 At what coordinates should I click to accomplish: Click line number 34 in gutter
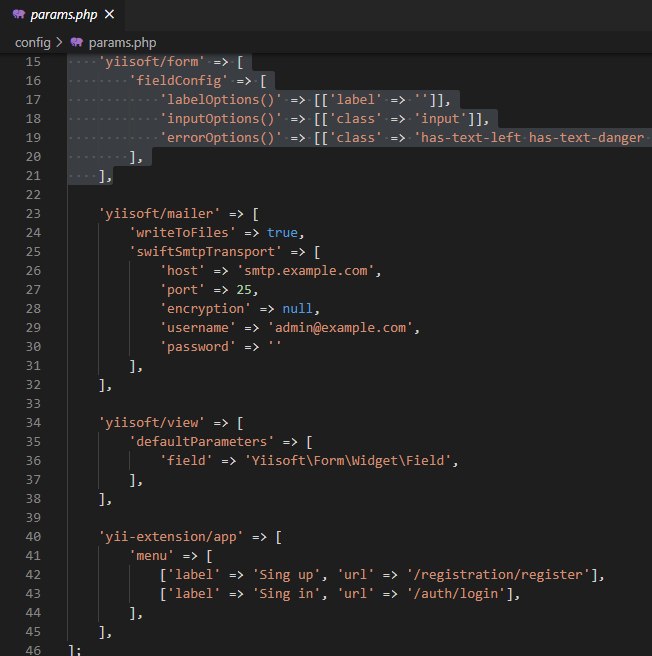click(33, 423)
